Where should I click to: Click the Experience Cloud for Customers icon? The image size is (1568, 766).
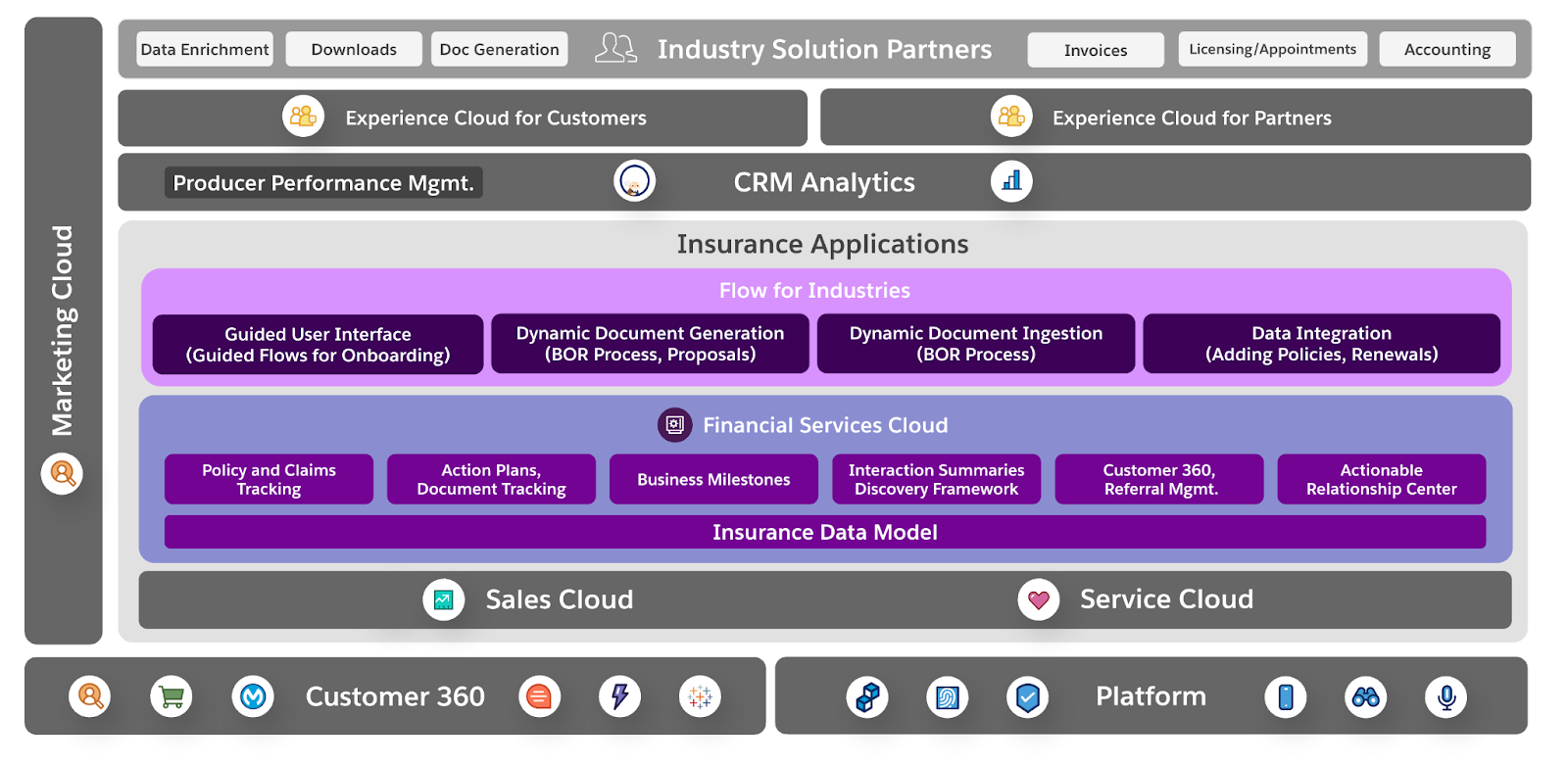(x=304, y=117)
